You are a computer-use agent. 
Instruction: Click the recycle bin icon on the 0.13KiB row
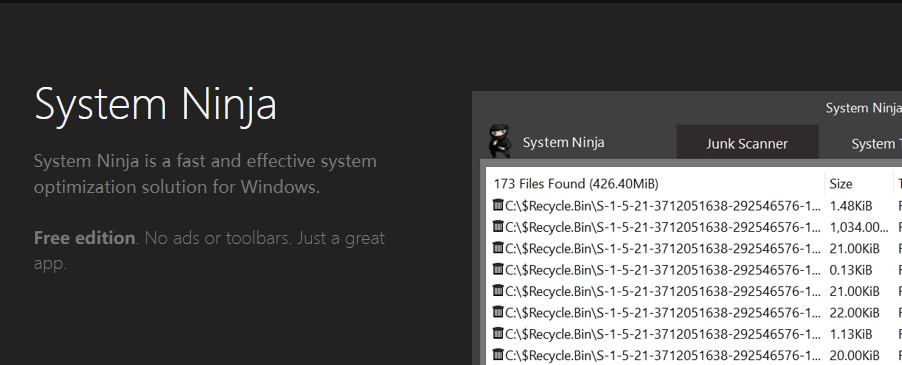pos(498,268)
